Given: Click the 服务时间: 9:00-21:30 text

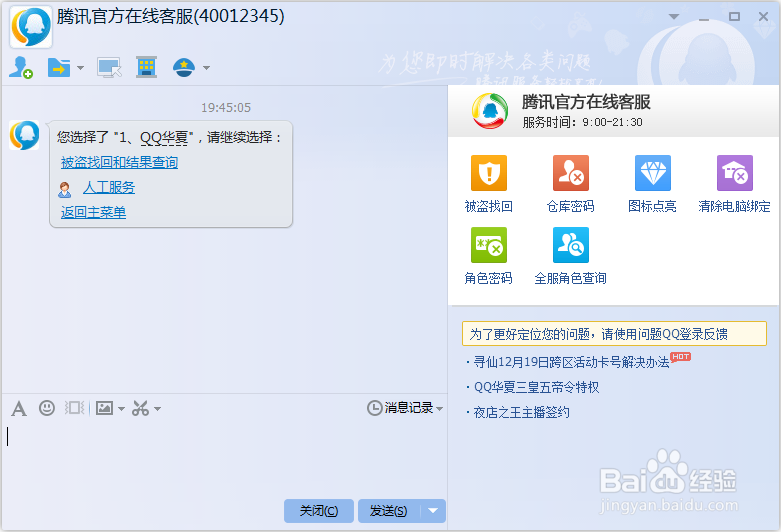Looking at the screenshot, I should [x=582, y=122].
